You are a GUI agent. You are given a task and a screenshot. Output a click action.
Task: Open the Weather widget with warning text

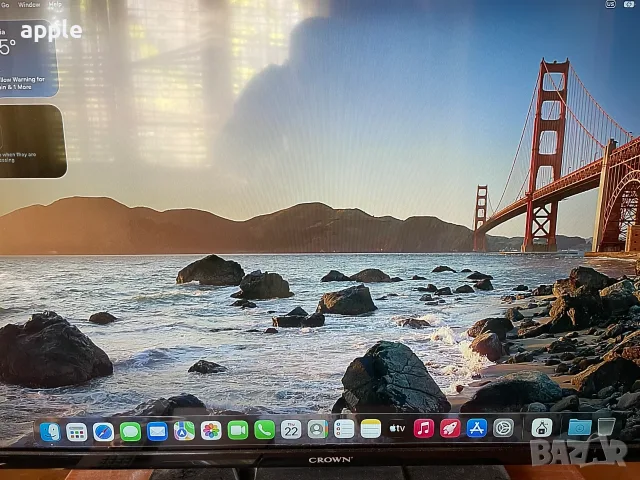pos(29,58)
